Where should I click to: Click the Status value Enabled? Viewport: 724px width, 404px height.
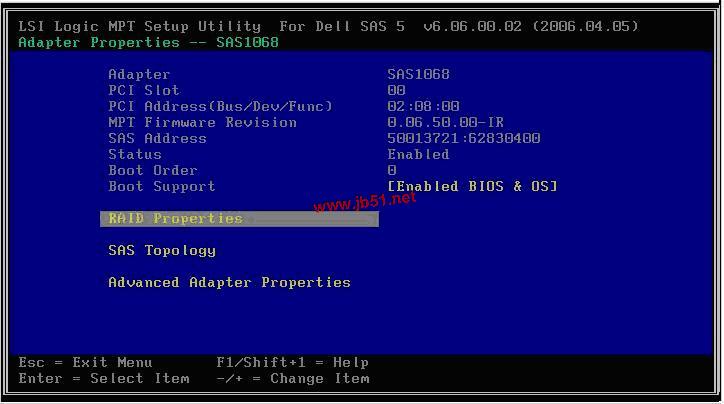click(418, 155)
